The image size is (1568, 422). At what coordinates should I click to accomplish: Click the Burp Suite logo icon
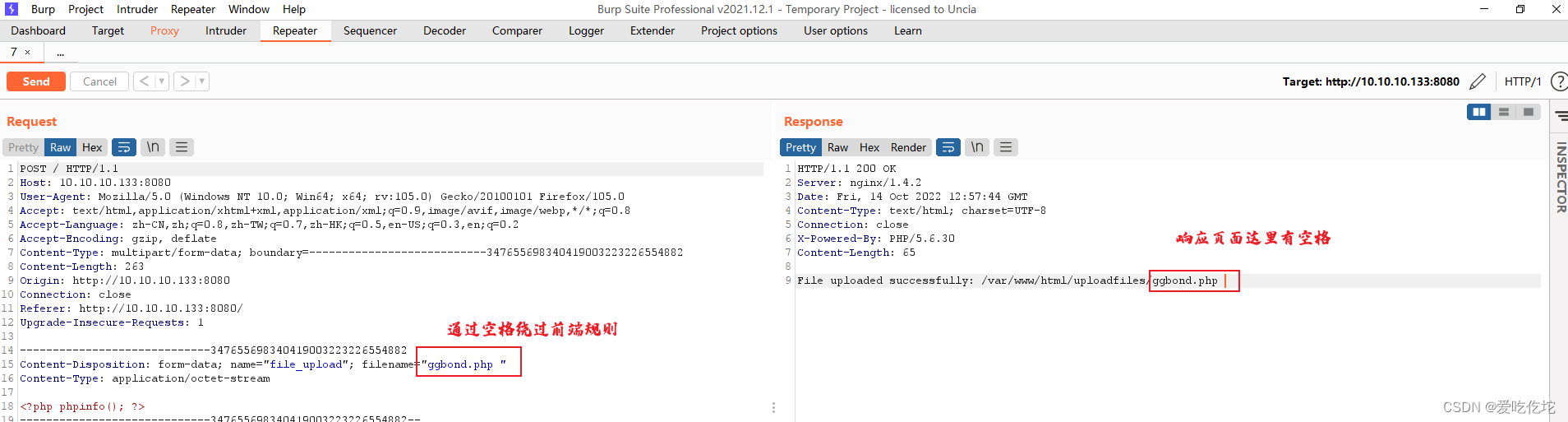(12, 9)
